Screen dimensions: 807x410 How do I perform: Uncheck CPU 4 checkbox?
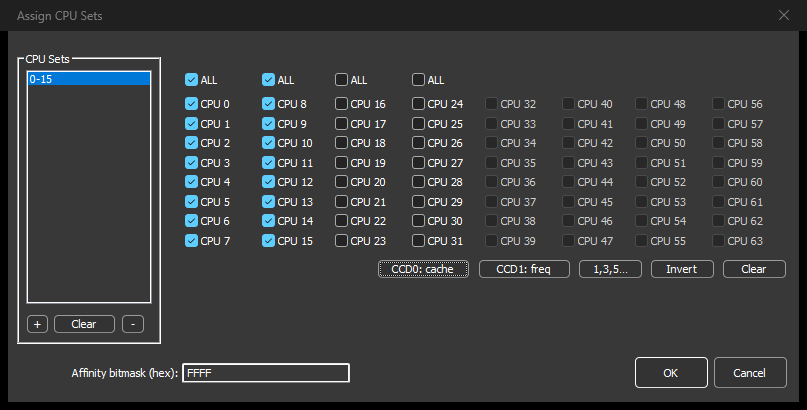pyautogui.click(x=191, y=182)
